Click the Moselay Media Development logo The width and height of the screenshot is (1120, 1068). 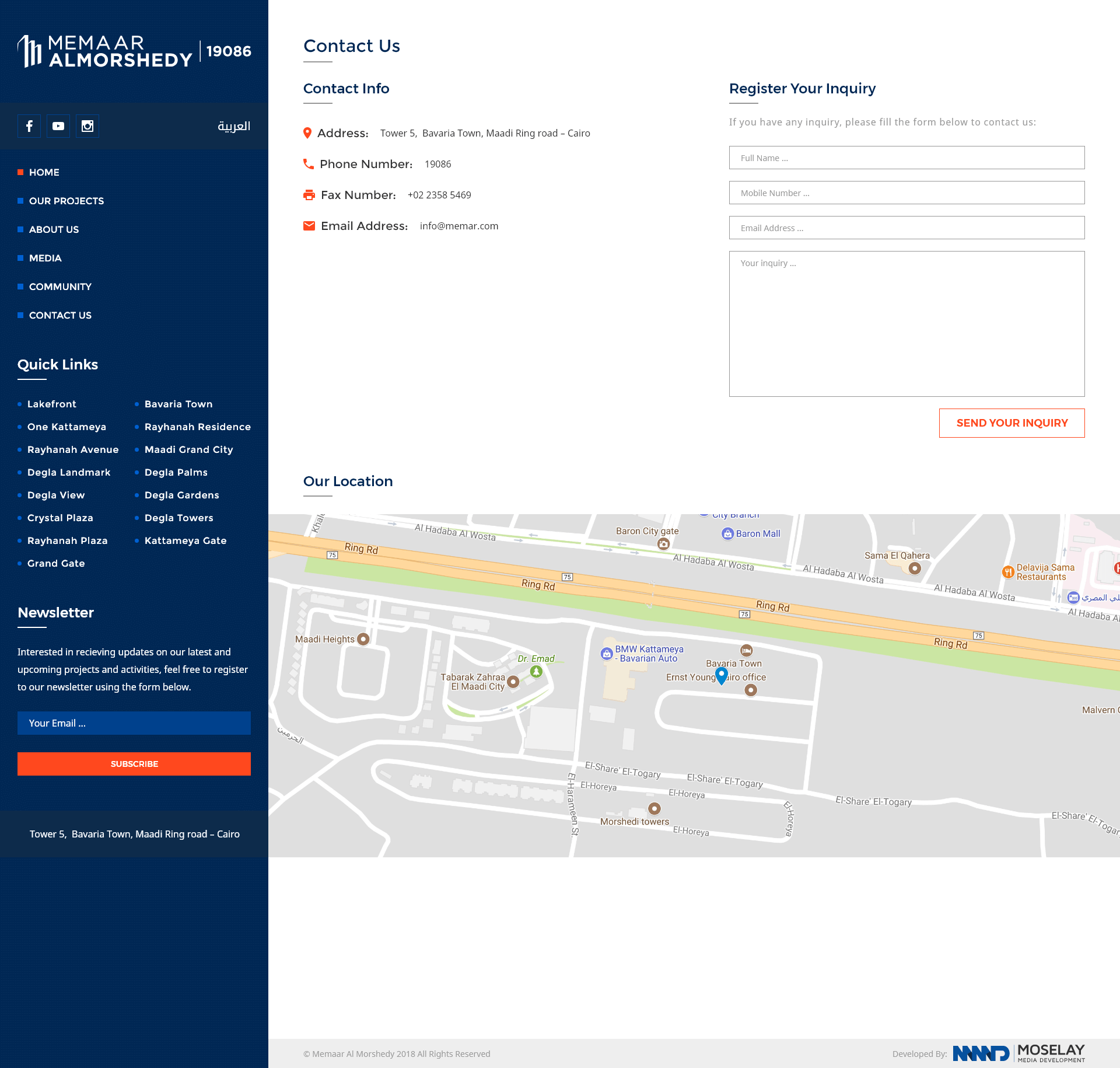1019,1053
